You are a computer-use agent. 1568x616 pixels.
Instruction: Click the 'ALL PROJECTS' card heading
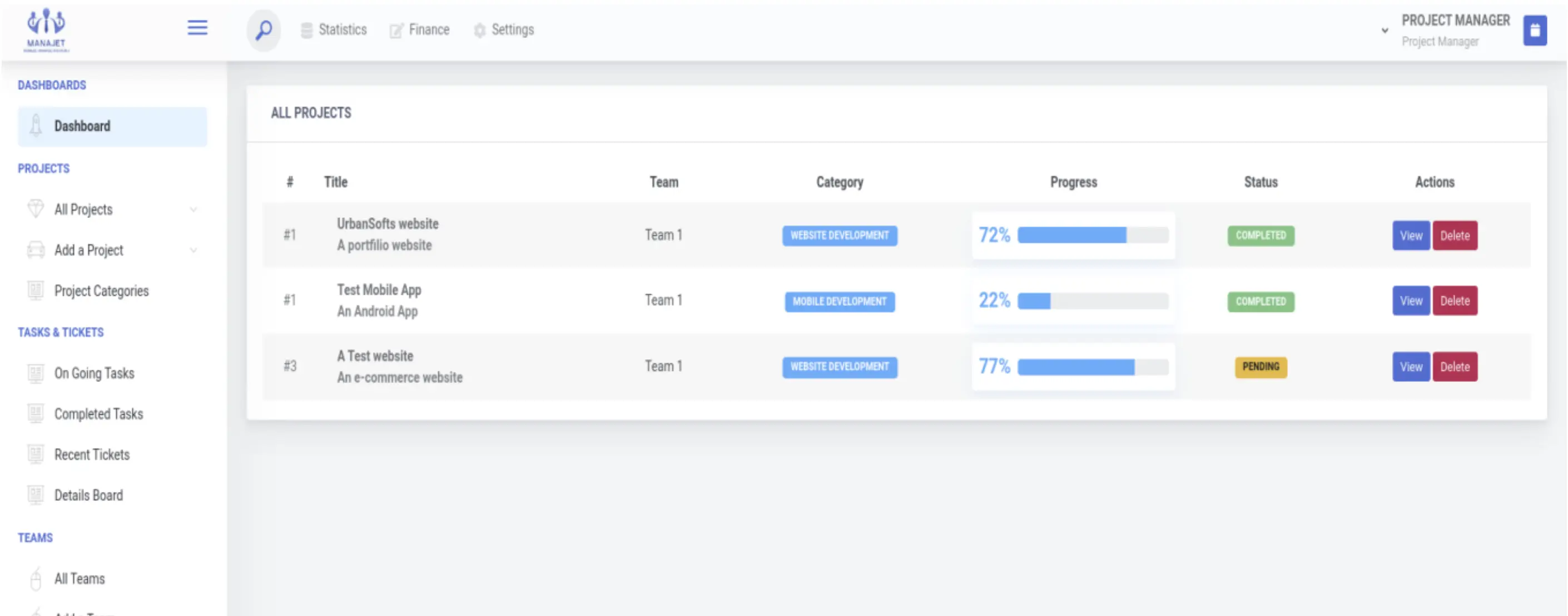tap(311, 113)
